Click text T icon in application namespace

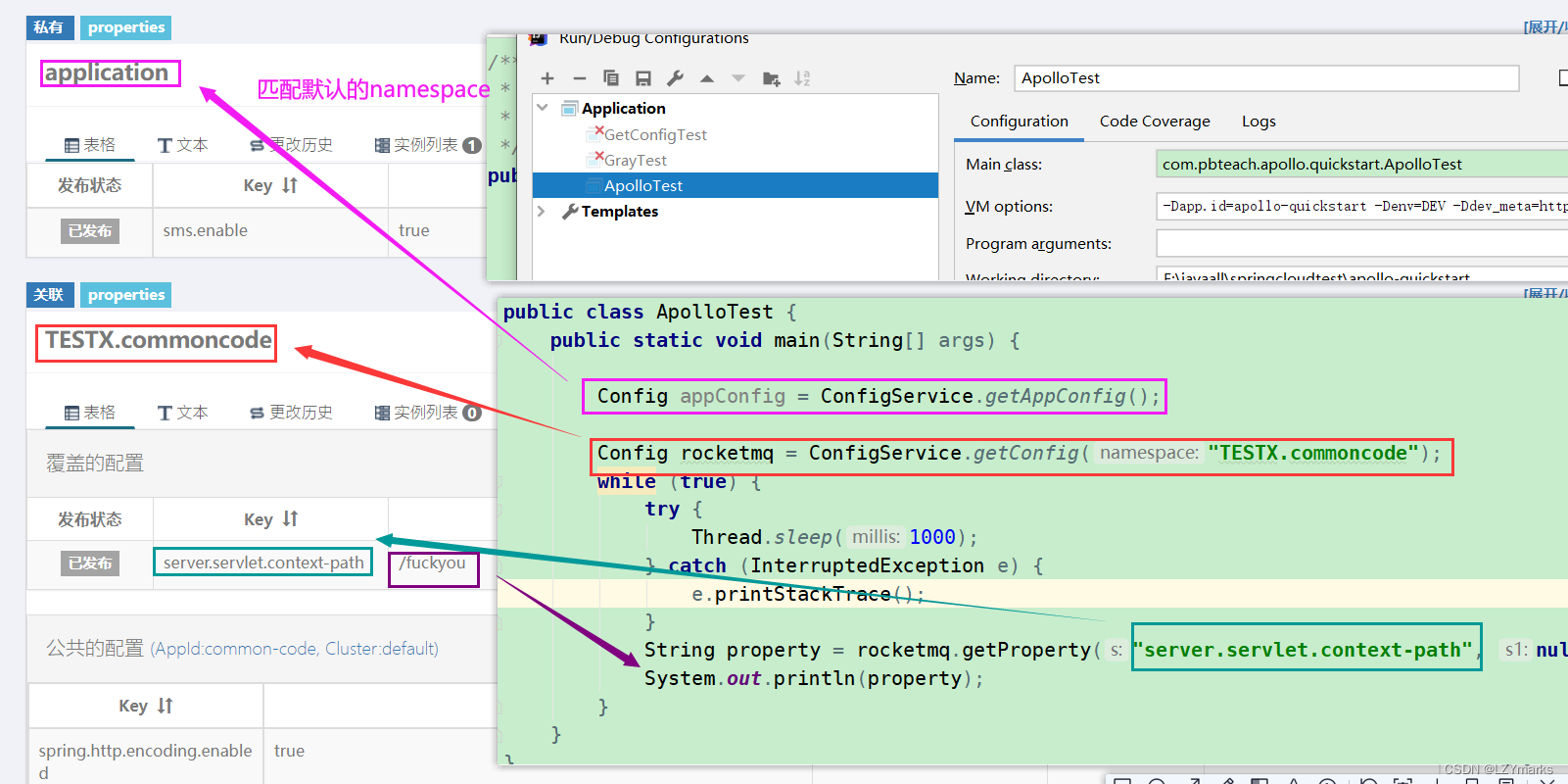(165, 145)
